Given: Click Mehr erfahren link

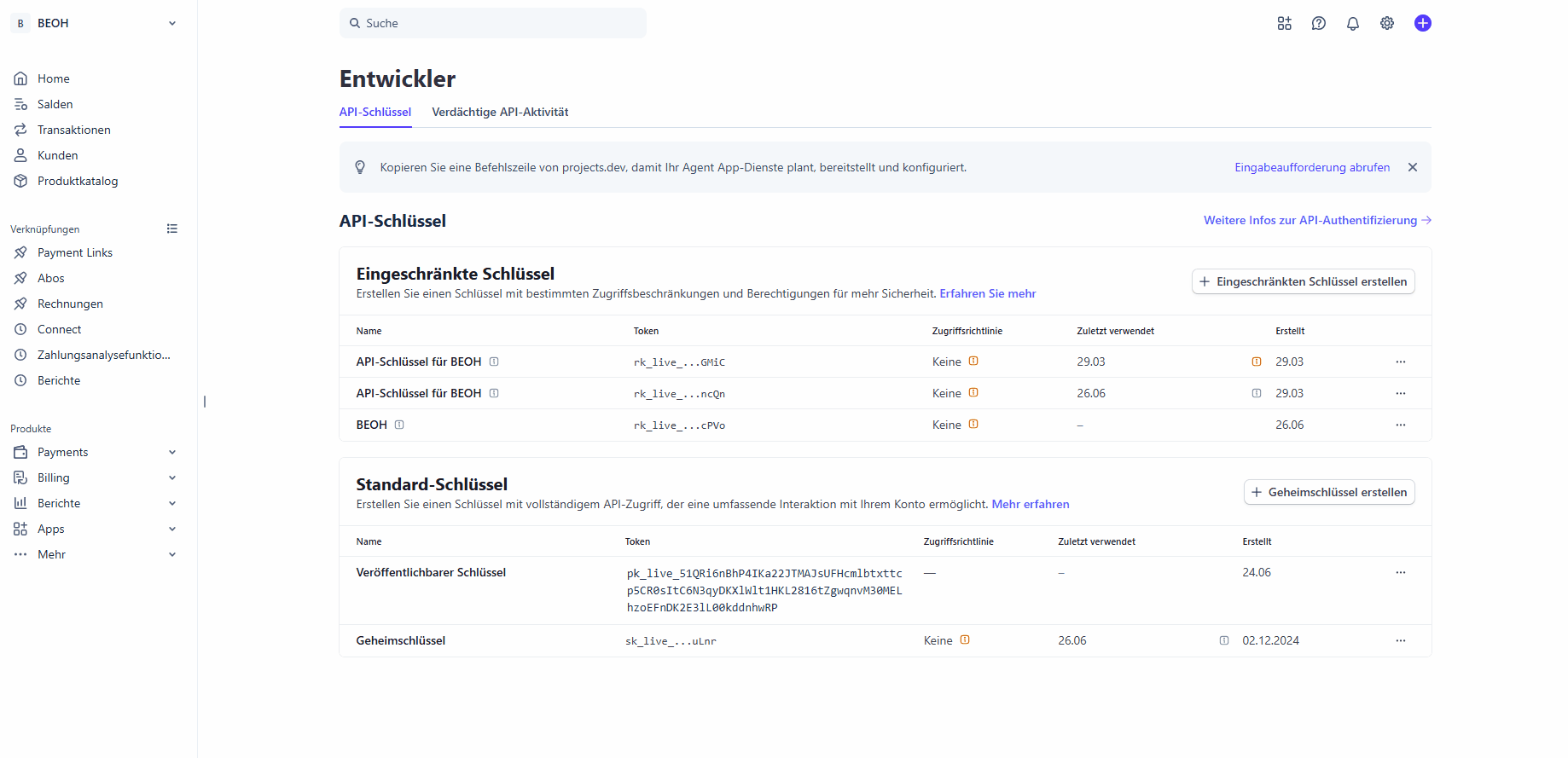Looking at the screenshot, I should 1031,504.
